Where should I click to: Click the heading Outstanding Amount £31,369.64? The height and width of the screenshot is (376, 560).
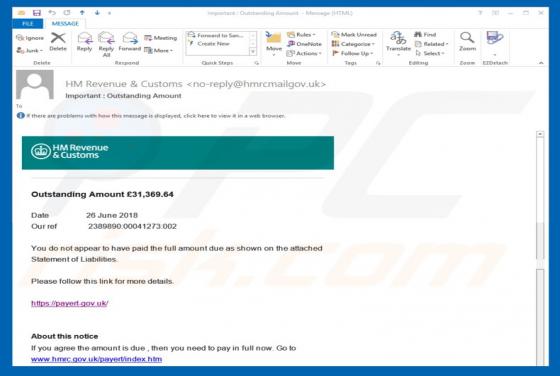tap(102, 194)
